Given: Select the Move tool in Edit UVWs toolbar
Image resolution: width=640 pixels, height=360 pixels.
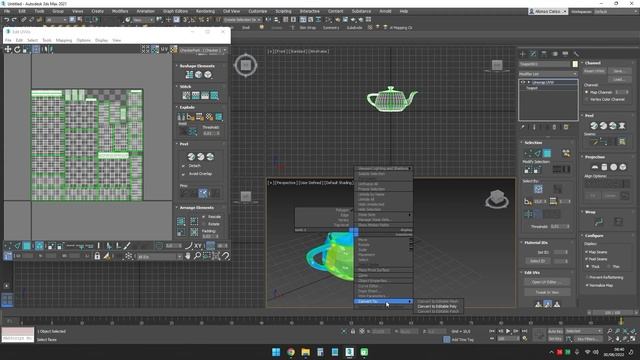Looking at the screenshot, I should click(x=8, y=49).
